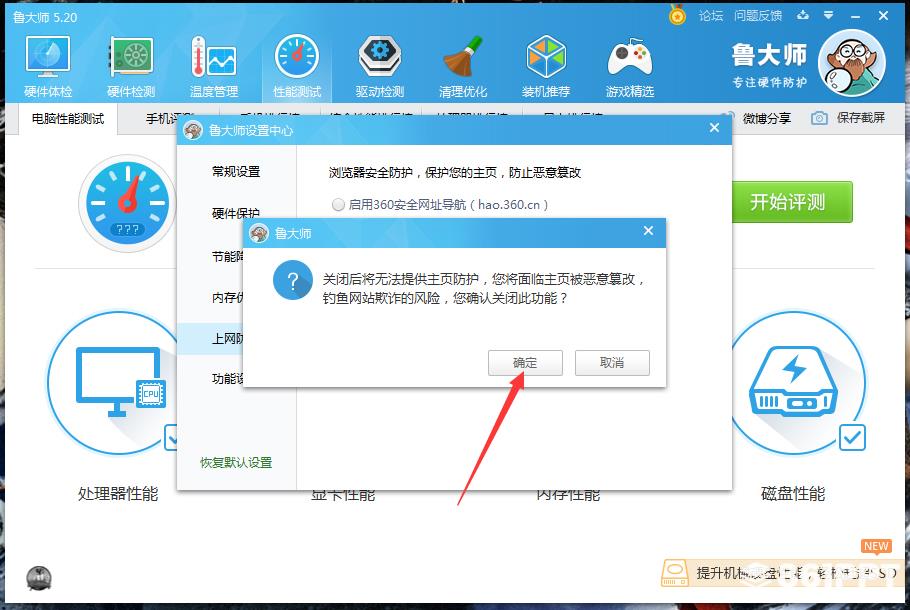Toggle the 磁盘性能 checkbox
This screenshot has width=910, height=610.
[x=852, y=438]
